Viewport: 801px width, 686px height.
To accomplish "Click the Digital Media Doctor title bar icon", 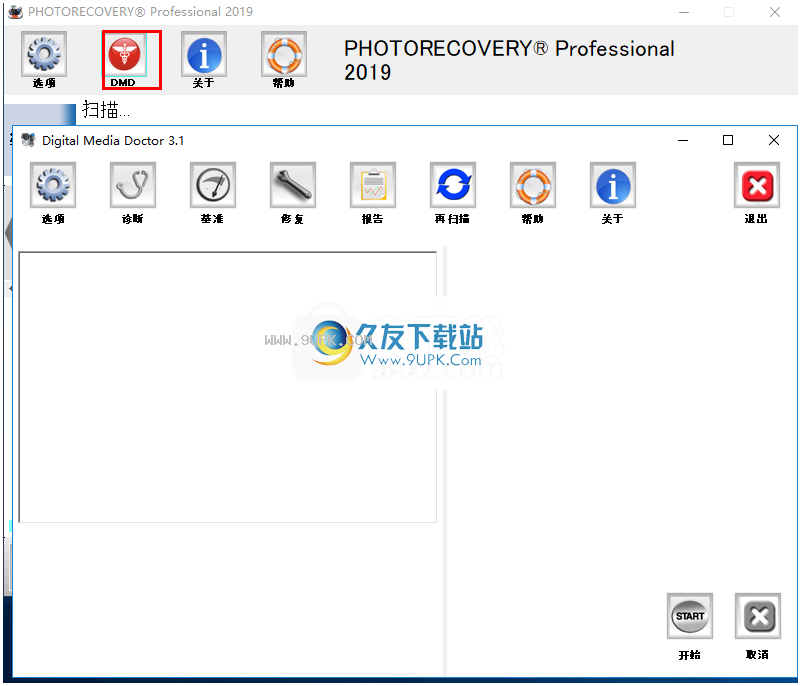I will click(29, 140).
